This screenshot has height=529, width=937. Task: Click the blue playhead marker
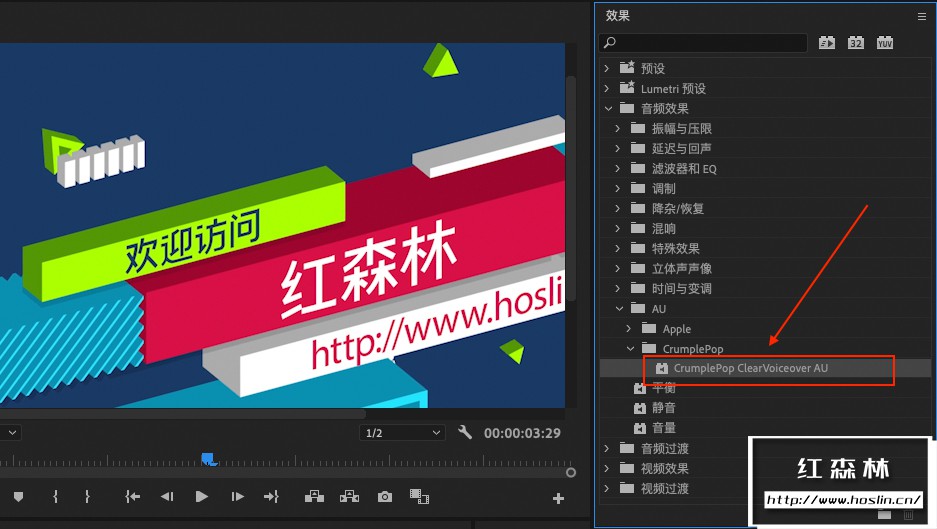coord(208,459)
